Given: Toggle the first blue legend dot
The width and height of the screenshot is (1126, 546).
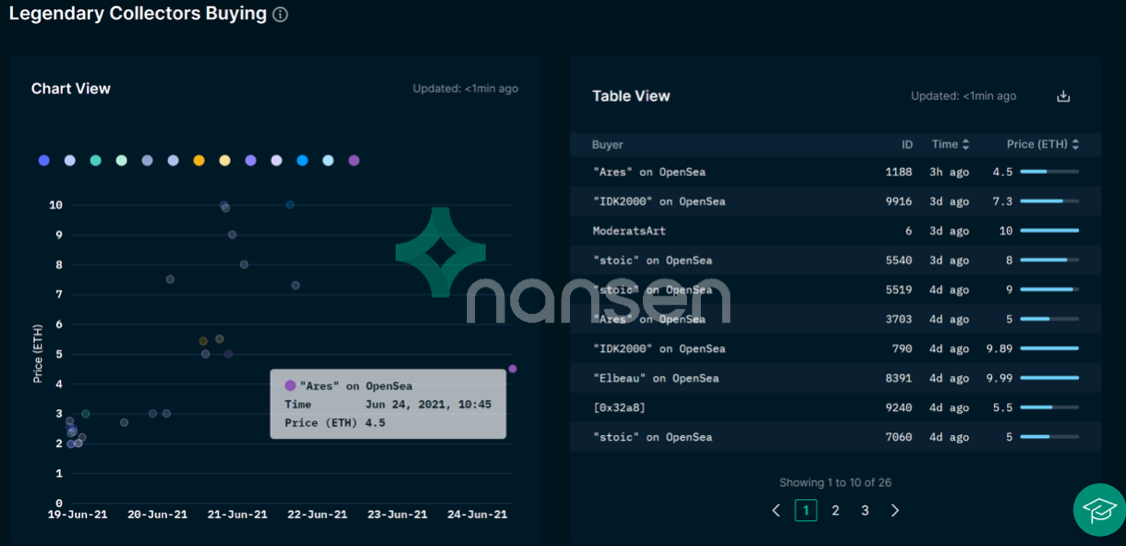Looking at the screenshot, I should click(44, 160).
